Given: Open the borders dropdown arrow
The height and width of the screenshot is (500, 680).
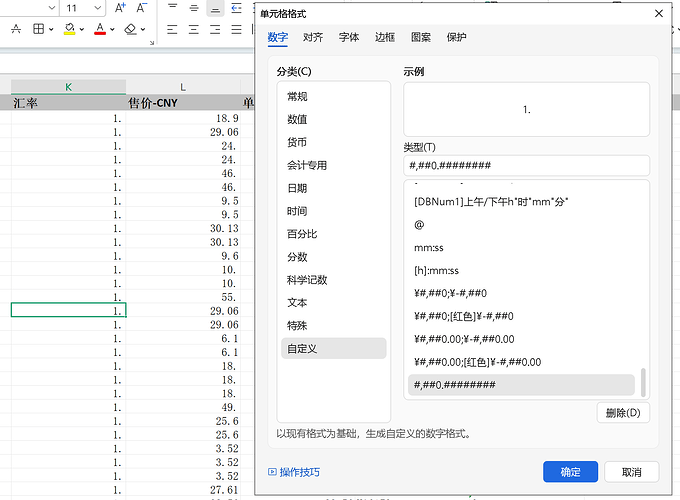Looking at the screenshot, I should click(x=51, y=29).
